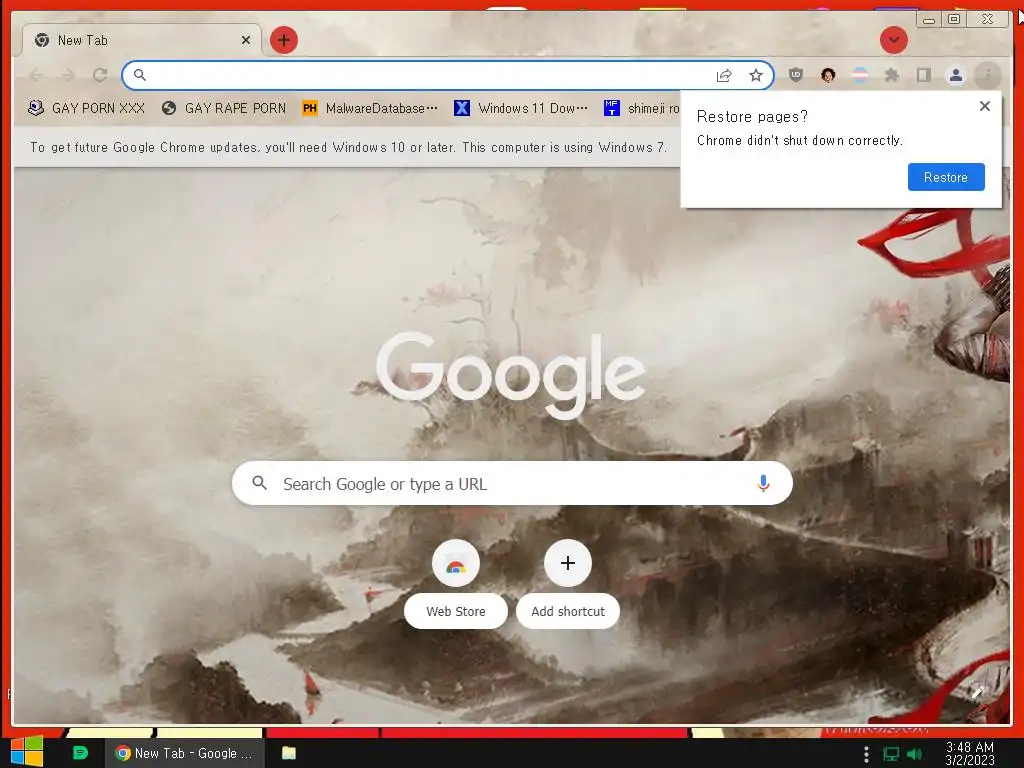Start voice search with microphone icon
This screenshot has height=768, width=1024.
[763, 483]
